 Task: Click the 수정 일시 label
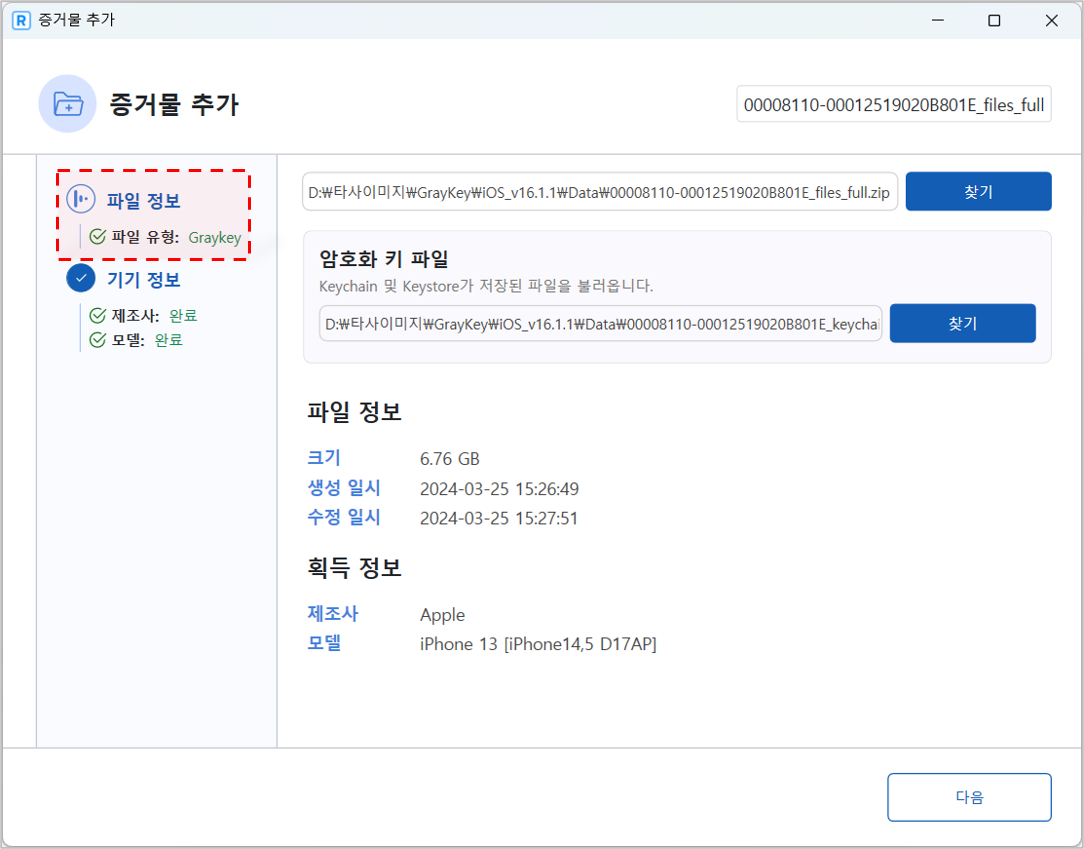coord(344,517)
